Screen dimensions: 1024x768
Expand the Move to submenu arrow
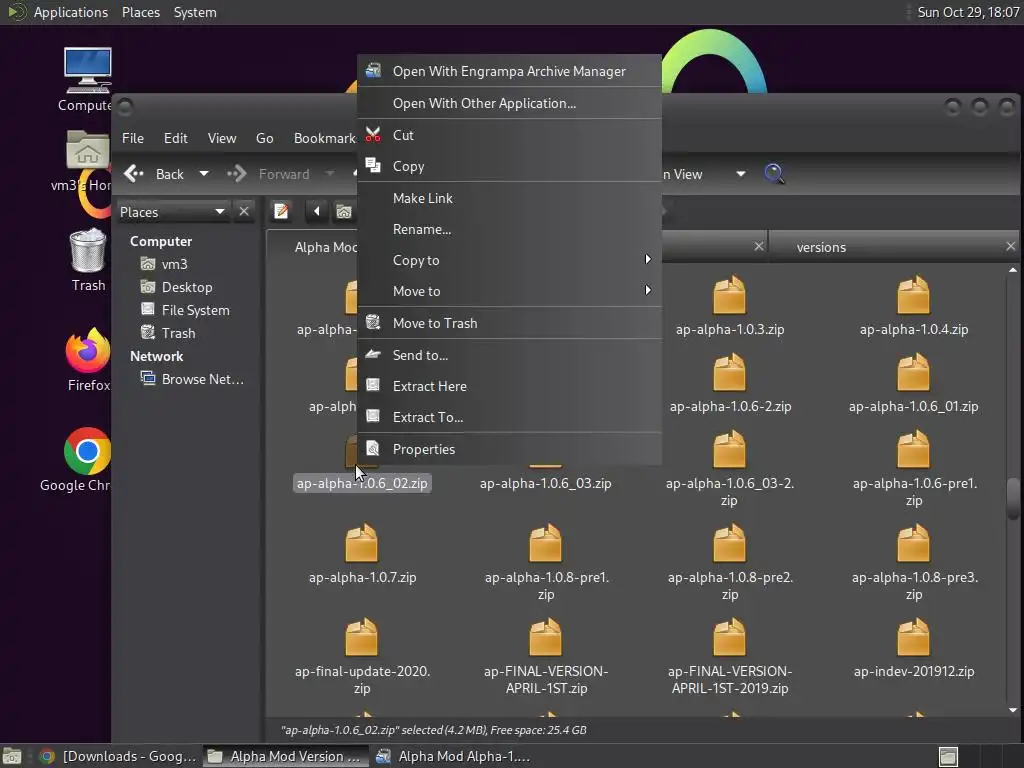click(647, 290)
